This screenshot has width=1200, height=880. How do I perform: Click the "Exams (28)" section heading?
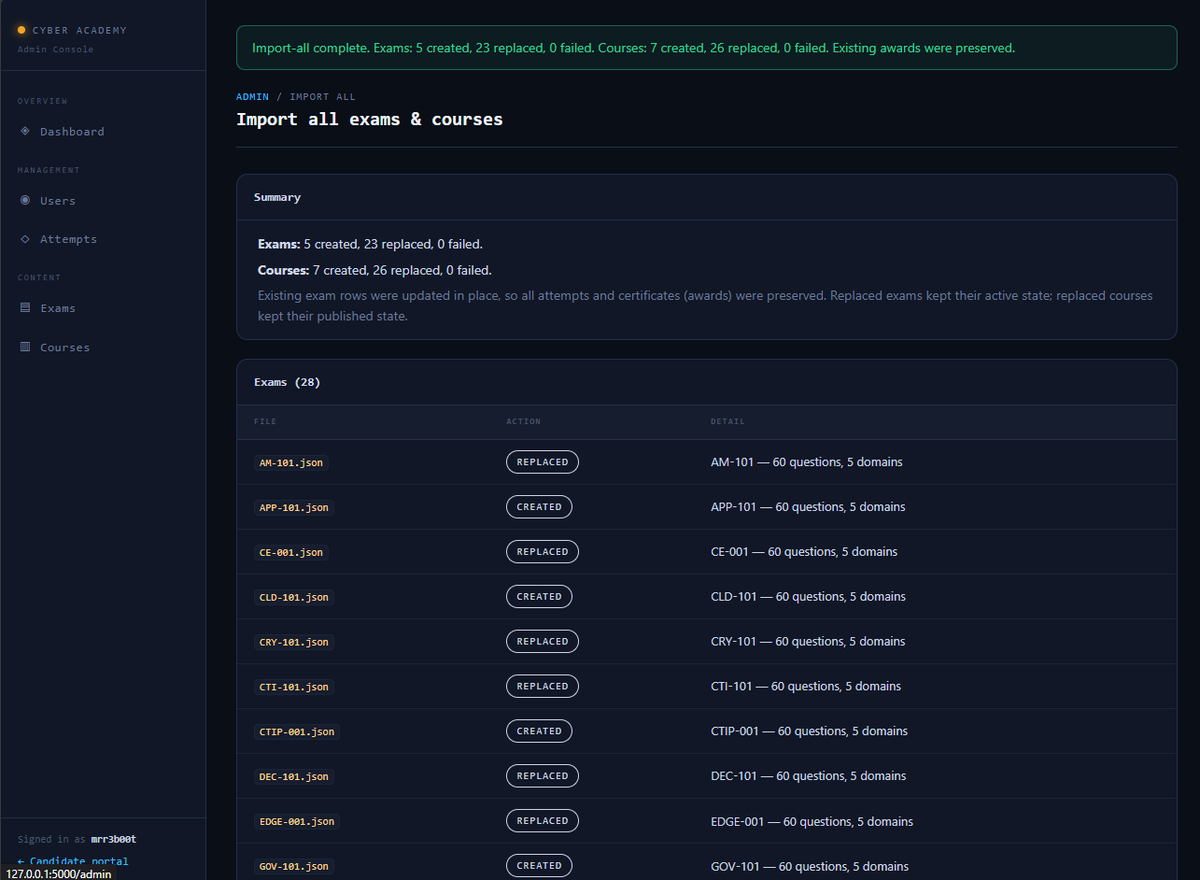(x=287, y=382)
